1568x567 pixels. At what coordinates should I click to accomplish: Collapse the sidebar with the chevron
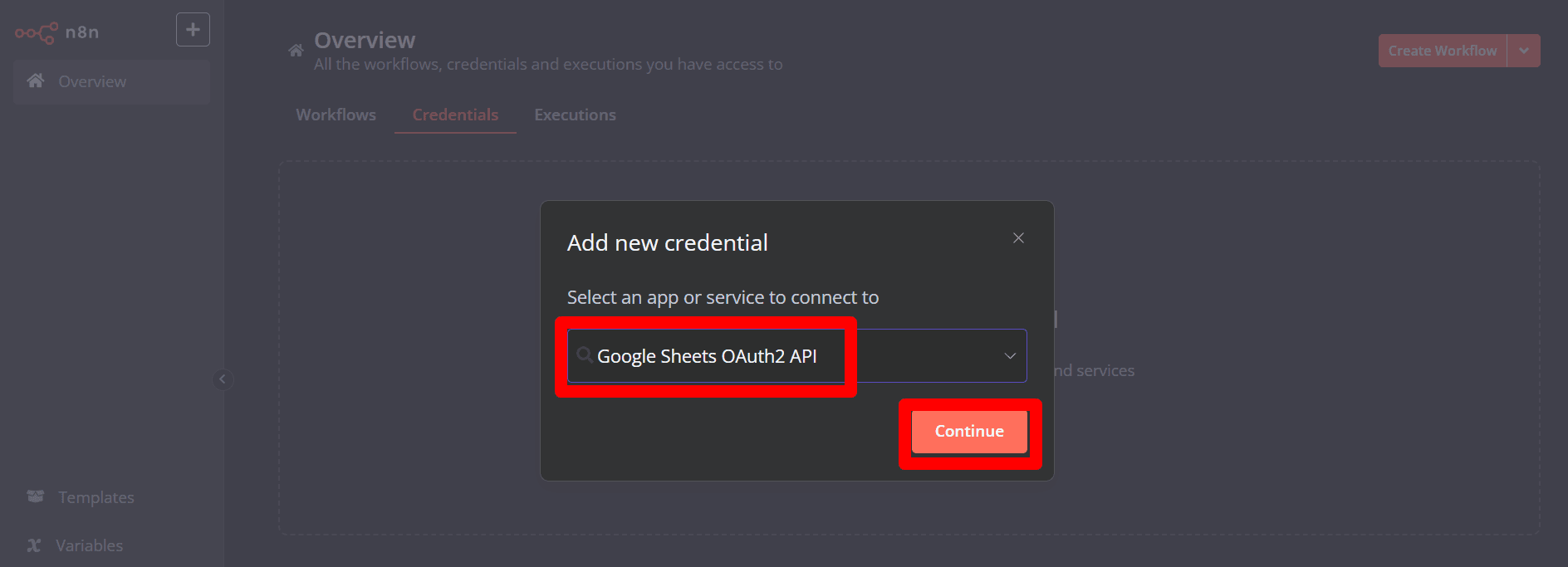222,379
